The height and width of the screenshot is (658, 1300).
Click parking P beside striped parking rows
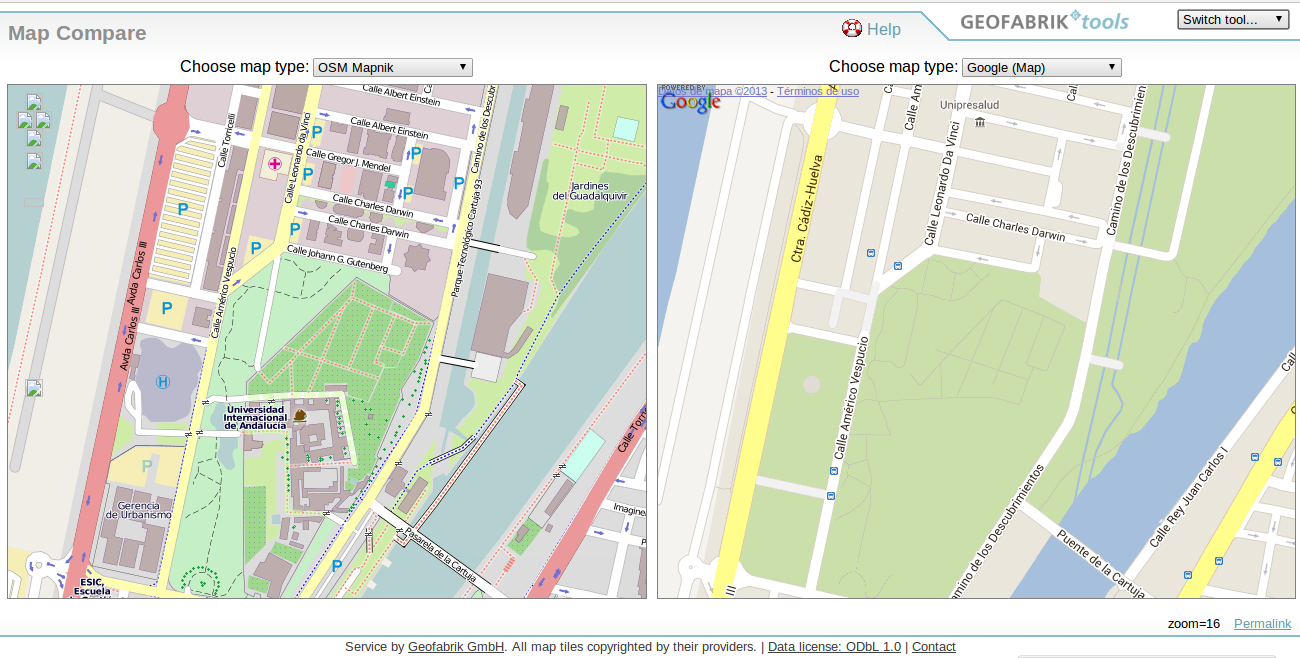183,209
